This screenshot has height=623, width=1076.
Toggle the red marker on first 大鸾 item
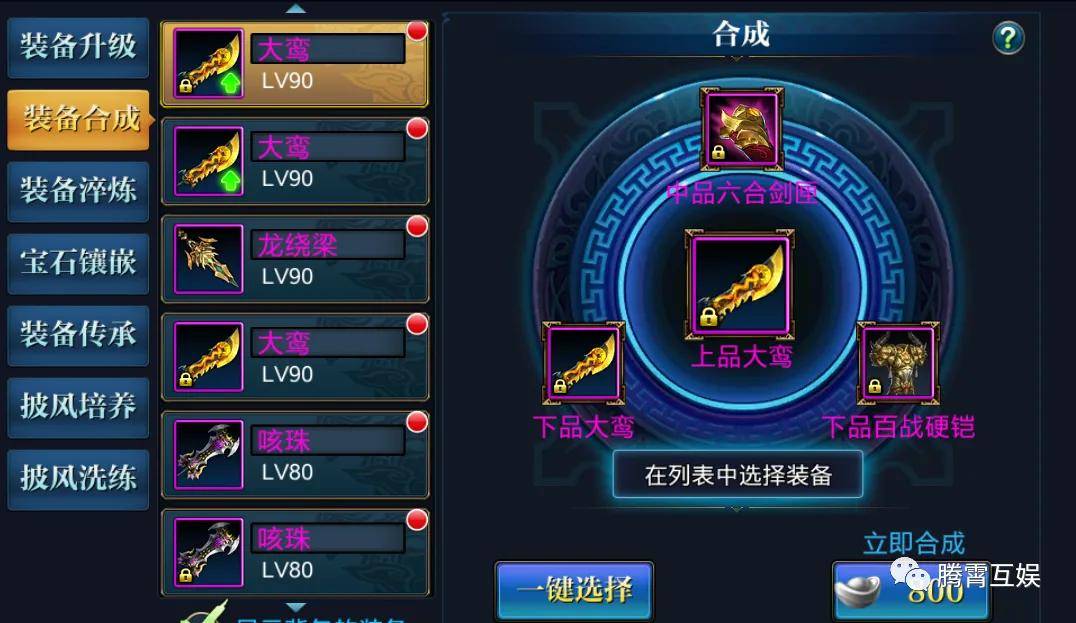[417, 31]
